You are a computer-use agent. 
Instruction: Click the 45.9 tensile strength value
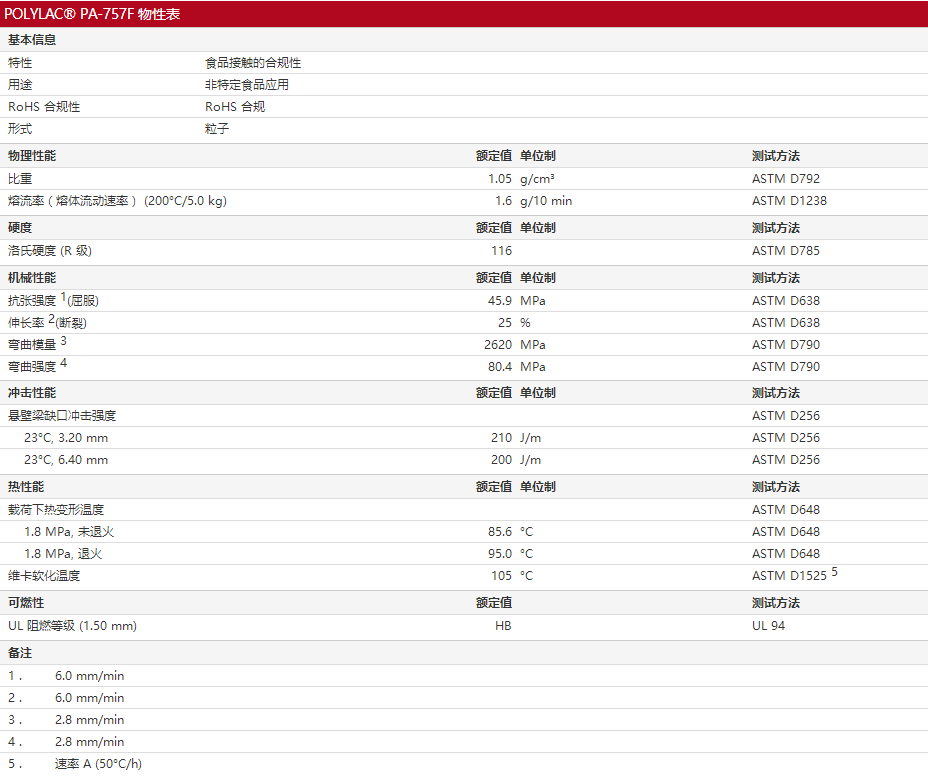(x=500, y=301)
